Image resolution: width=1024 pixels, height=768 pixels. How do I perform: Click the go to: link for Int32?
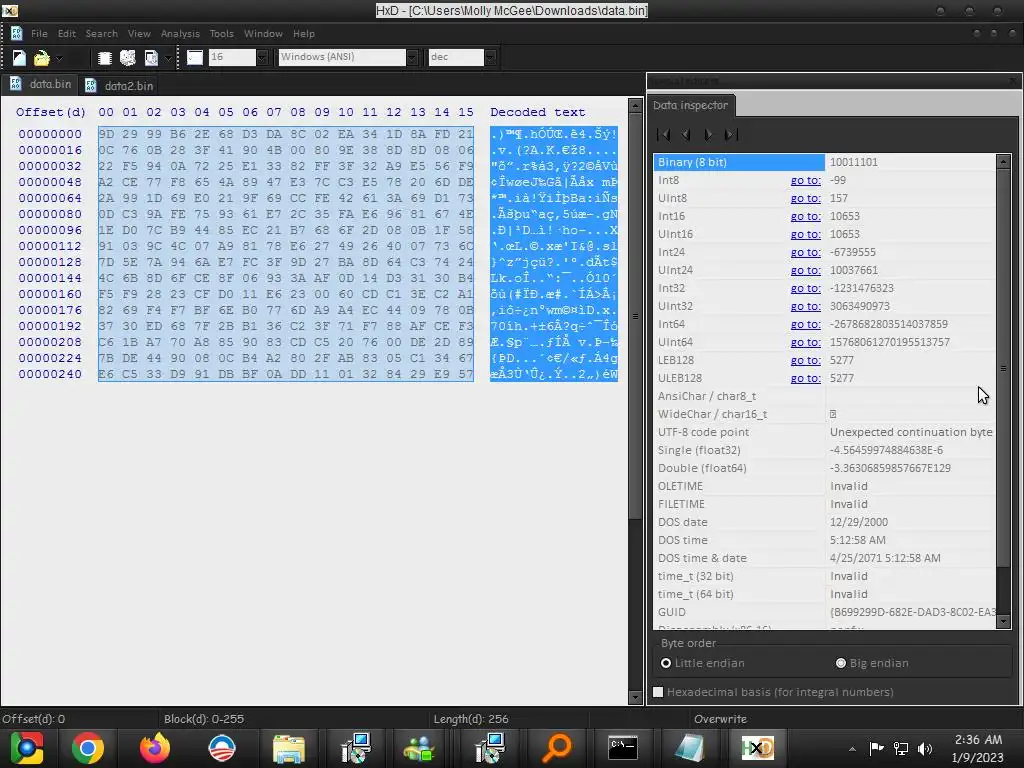805,288
